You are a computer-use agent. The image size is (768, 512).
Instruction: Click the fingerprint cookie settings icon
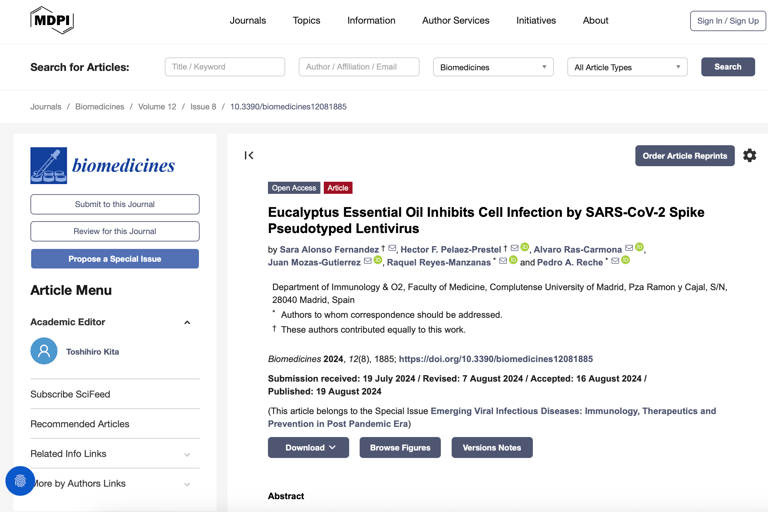pyautogui.click(x=20, y=481)
